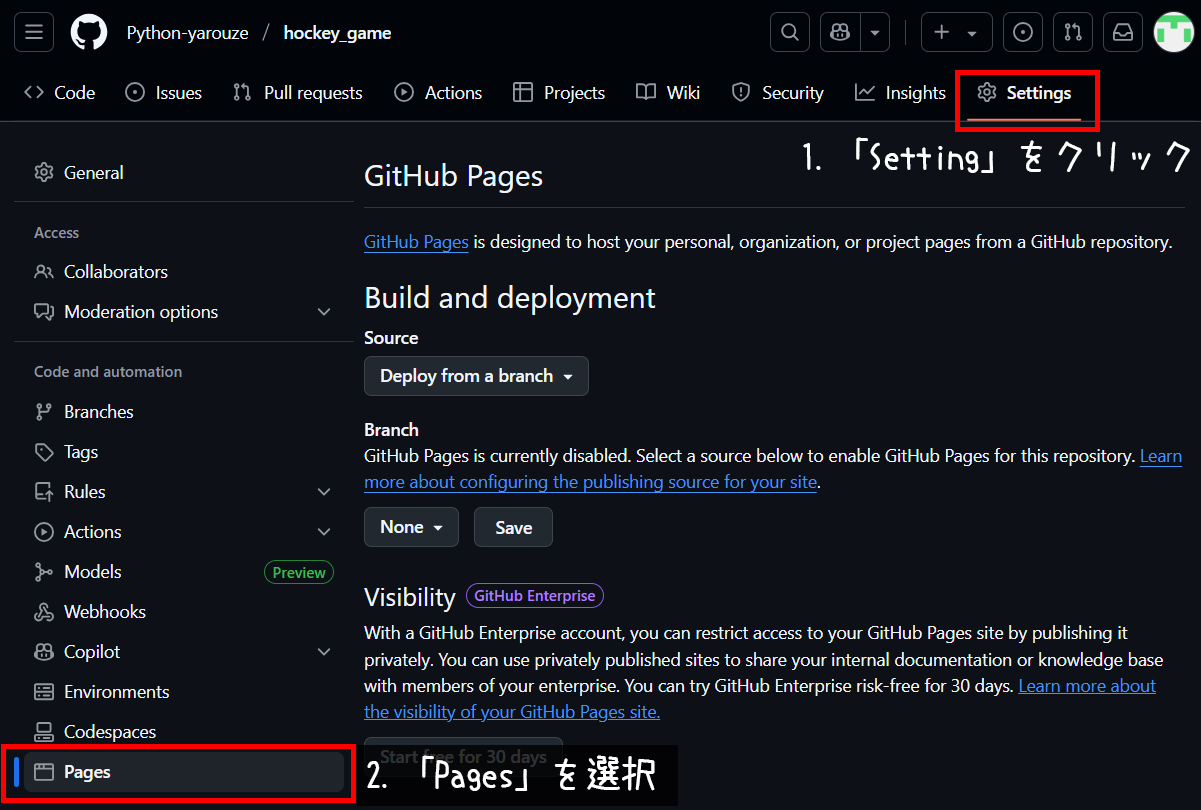Open Copilot chat icon in header
The width and height of the screenshot is (1201, 810).
840,33
